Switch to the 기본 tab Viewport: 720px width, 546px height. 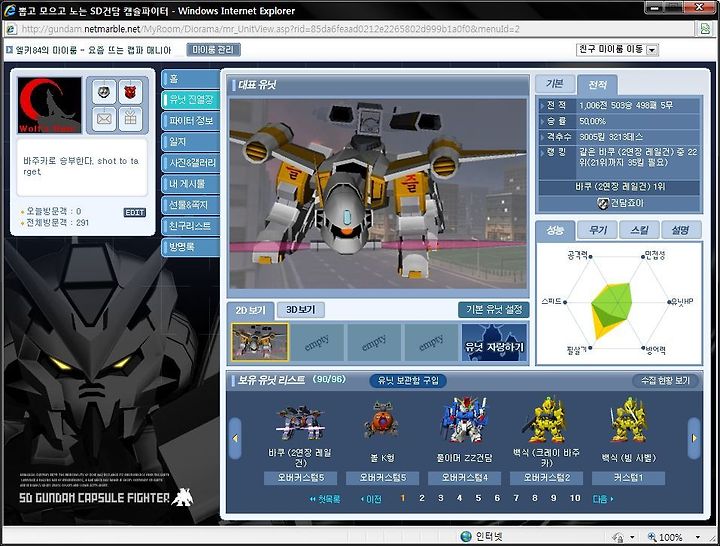(555, 84)
